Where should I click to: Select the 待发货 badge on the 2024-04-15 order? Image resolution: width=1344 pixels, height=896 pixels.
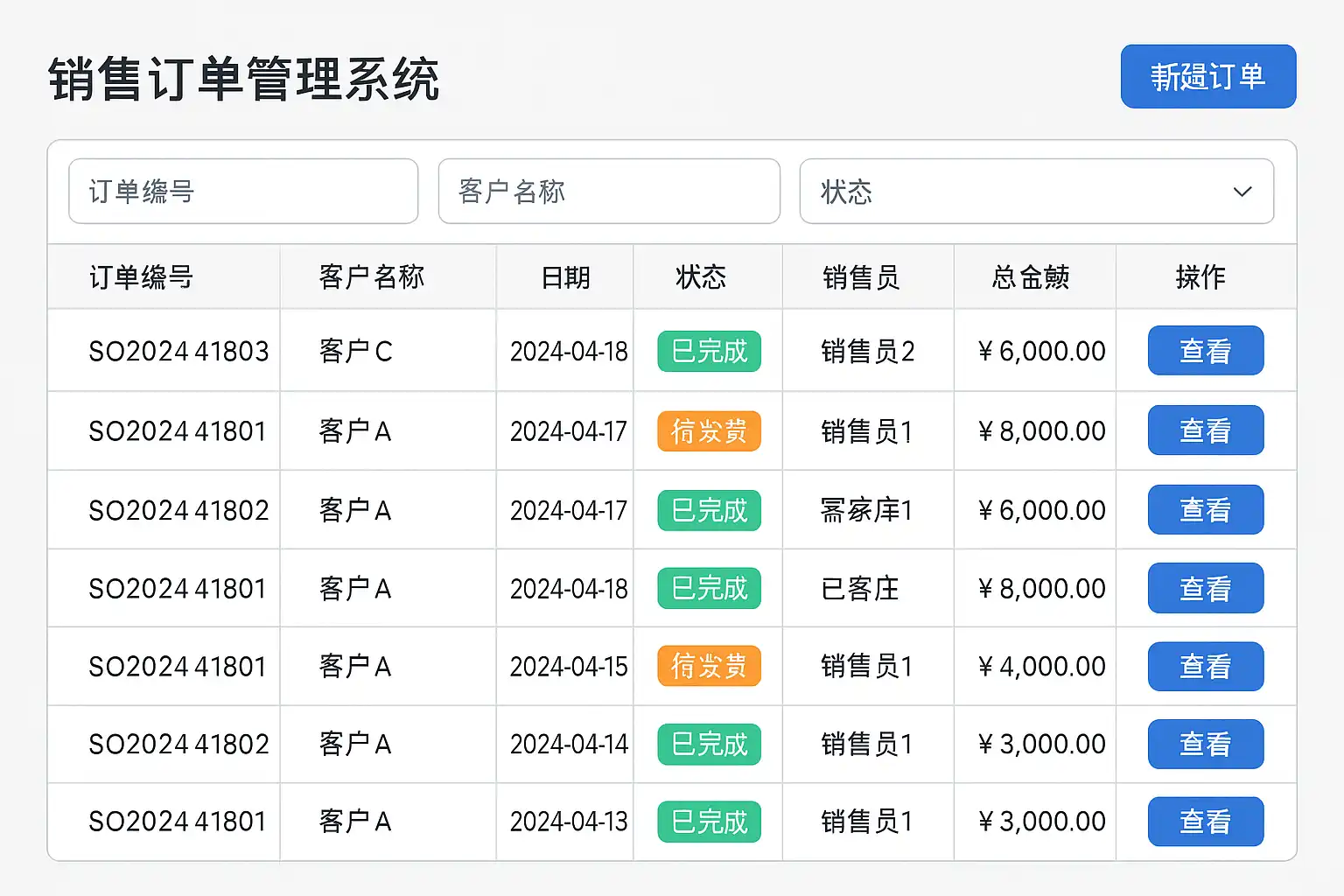pos(709,667)
